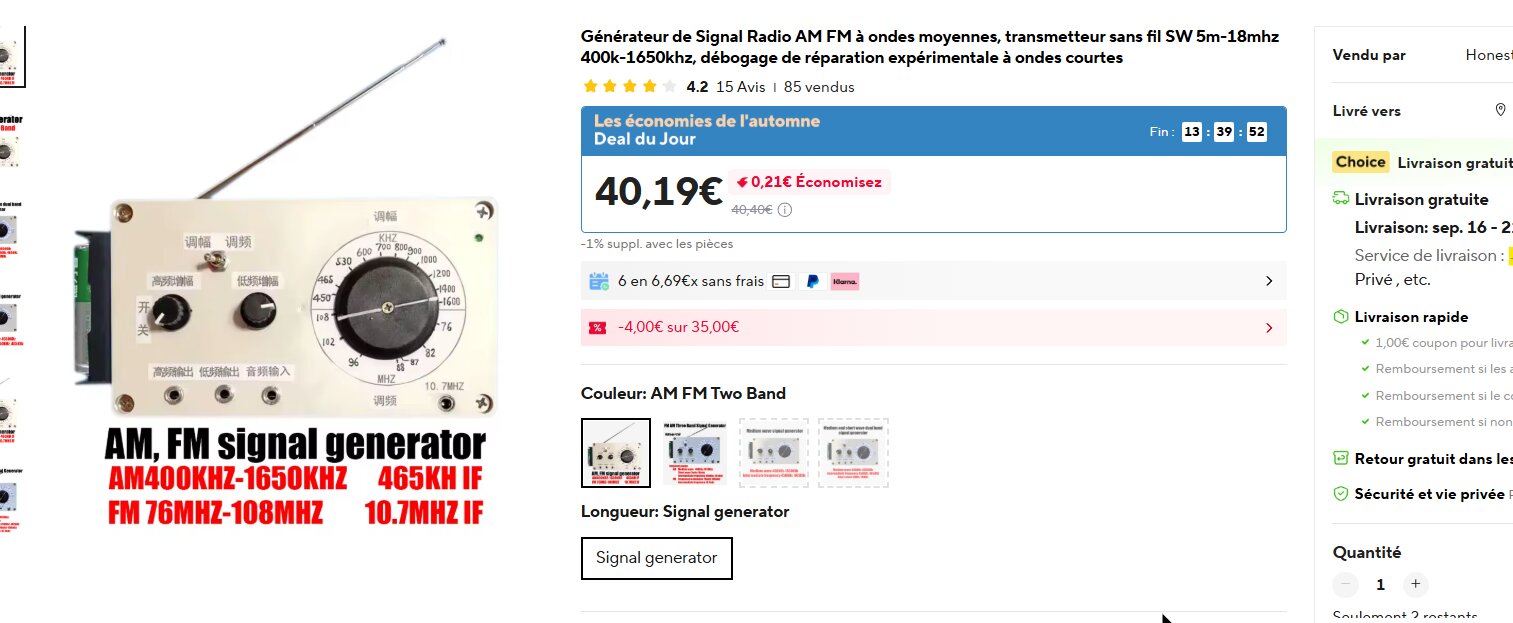This screenshot has width=1513, height=623.
Task: Choose the Signal generator length option
Action: [657, 558]
